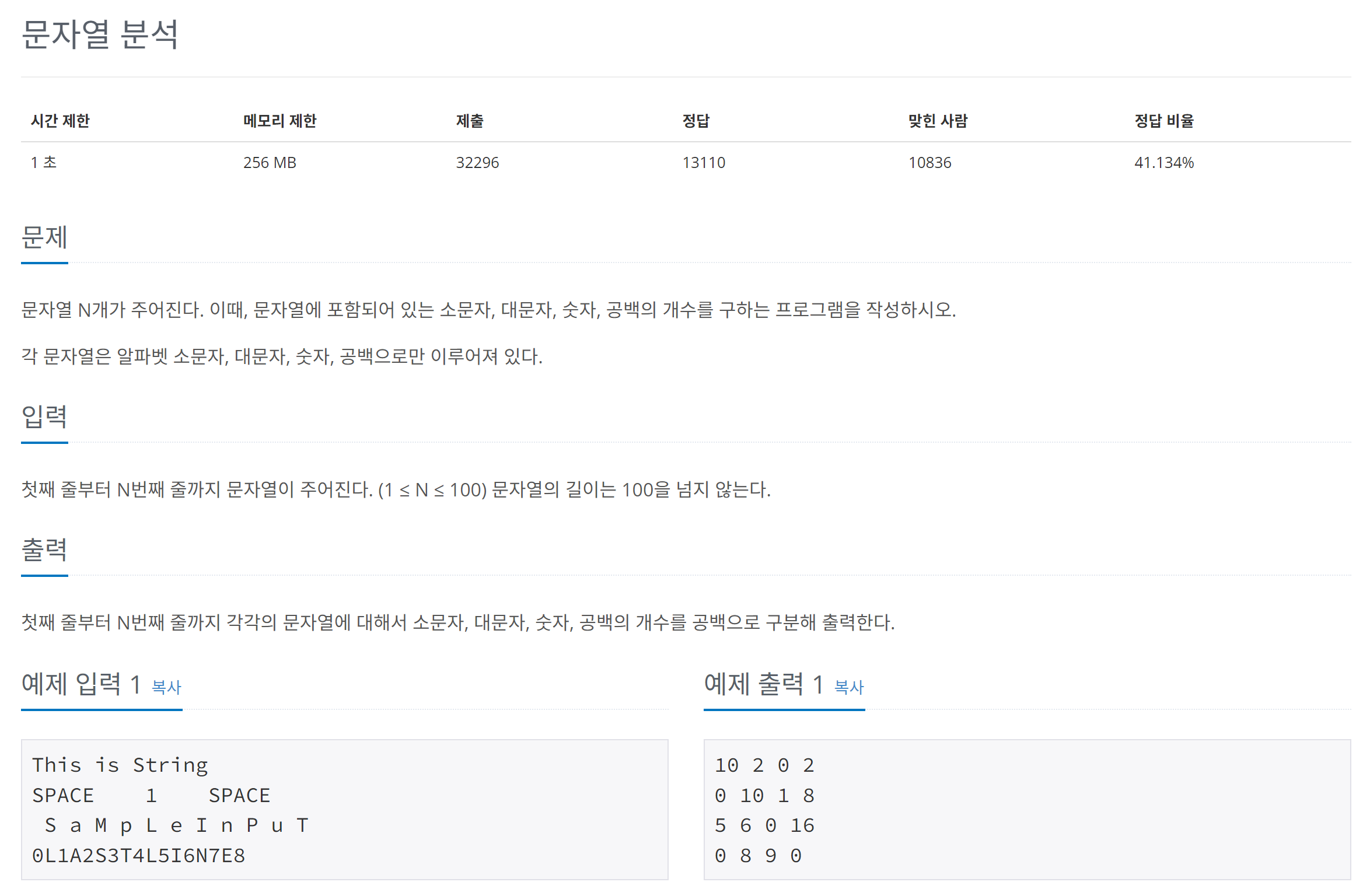1370x896 pixels.
Task: Click the 예제 입력 1 heading
Action: tap(81, 684)
